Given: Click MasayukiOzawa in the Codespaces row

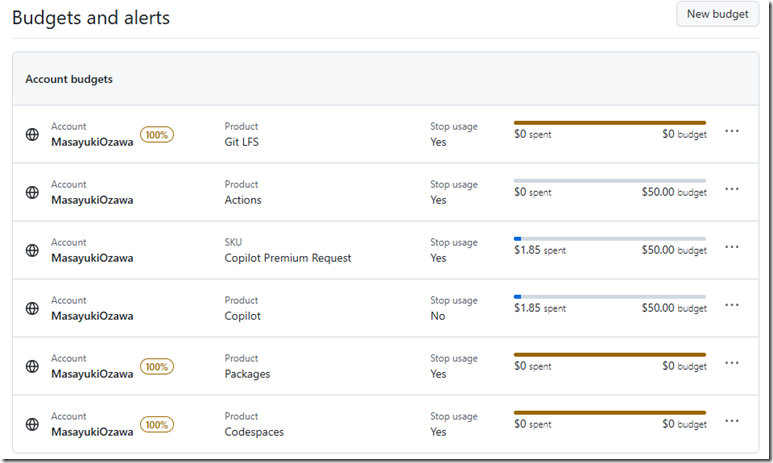Looking at the screenshot, I should [92, 432].
